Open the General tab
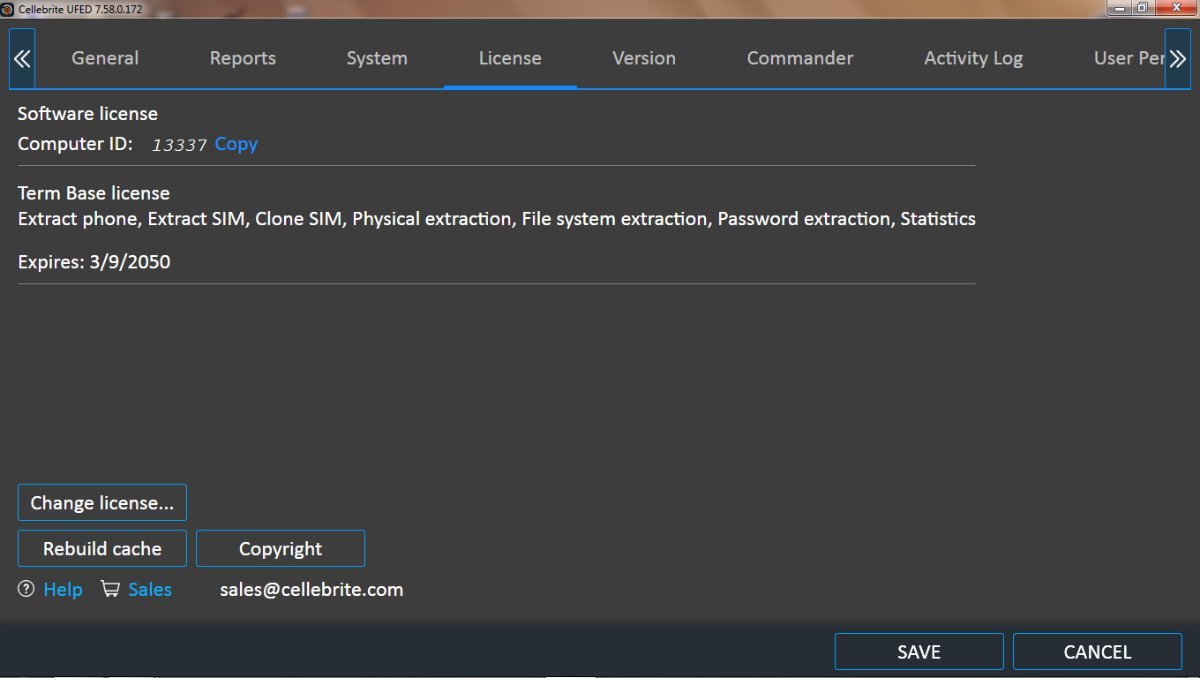This screenshot has width=1200, height=678. coord(105,58)
